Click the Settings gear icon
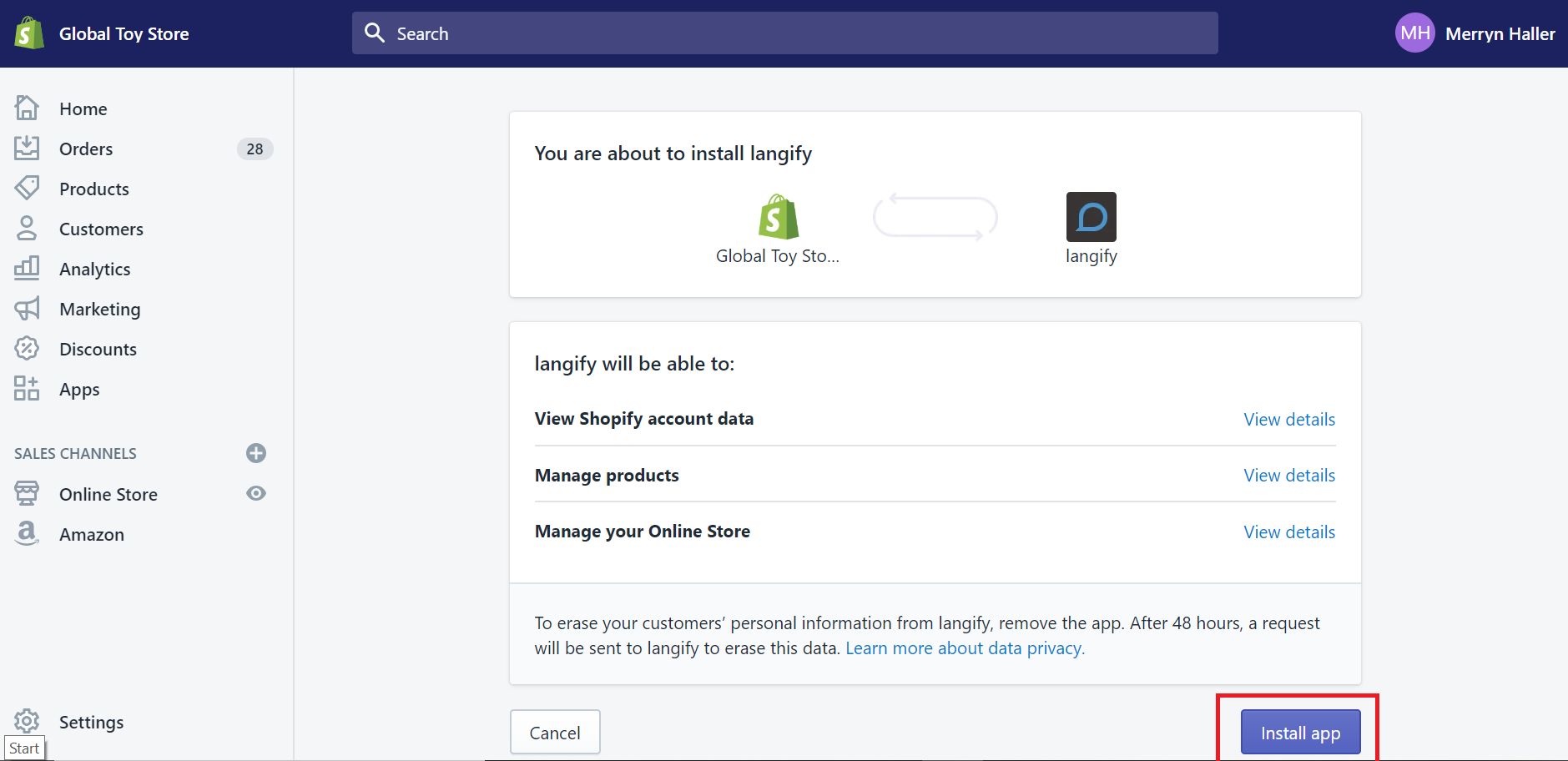The image size is (1568, 761). [27, 721]
